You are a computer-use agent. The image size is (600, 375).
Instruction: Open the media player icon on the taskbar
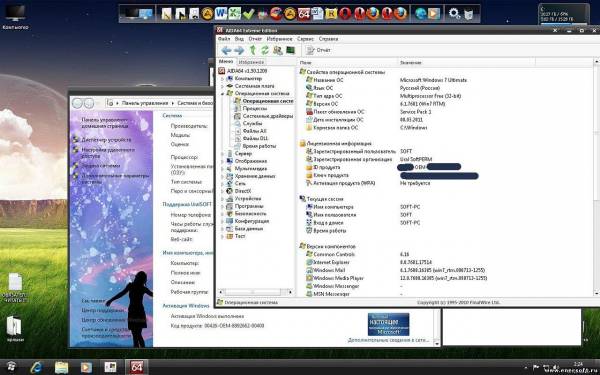(x=86, y=367)
